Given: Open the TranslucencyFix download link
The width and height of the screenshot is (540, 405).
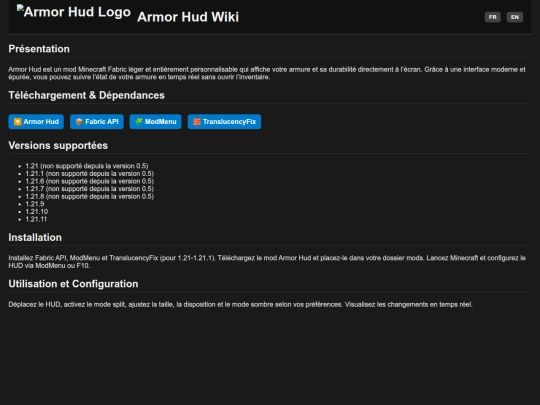Looking at the screenshot, I should tap(224, 122).
